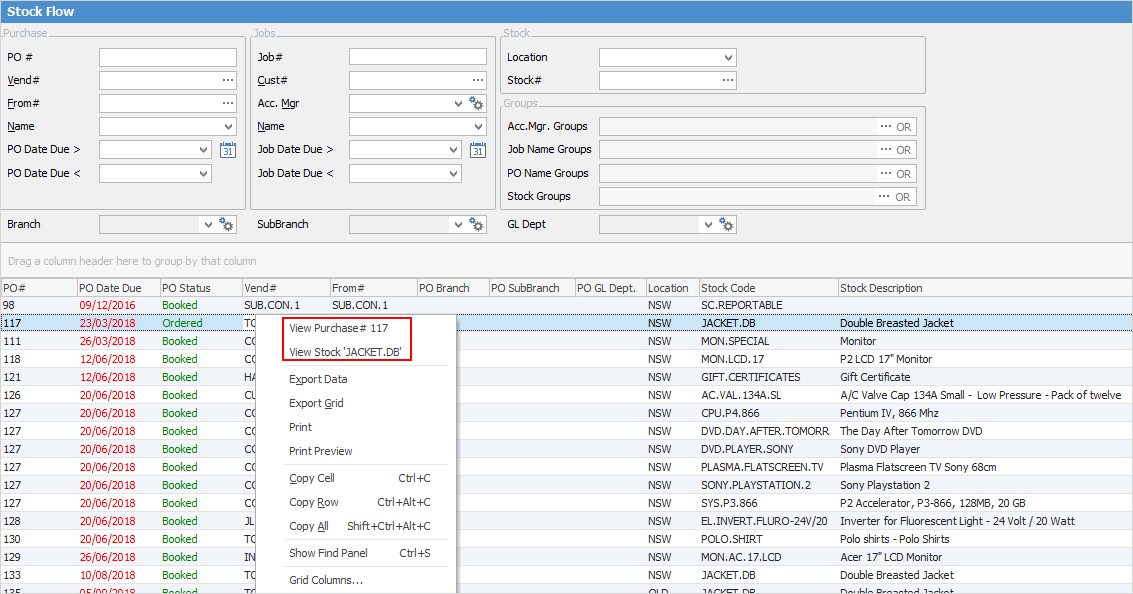The image size is (1133, 594).
Task: Open the Vend# lookup ellipsis
Action: 228,80
